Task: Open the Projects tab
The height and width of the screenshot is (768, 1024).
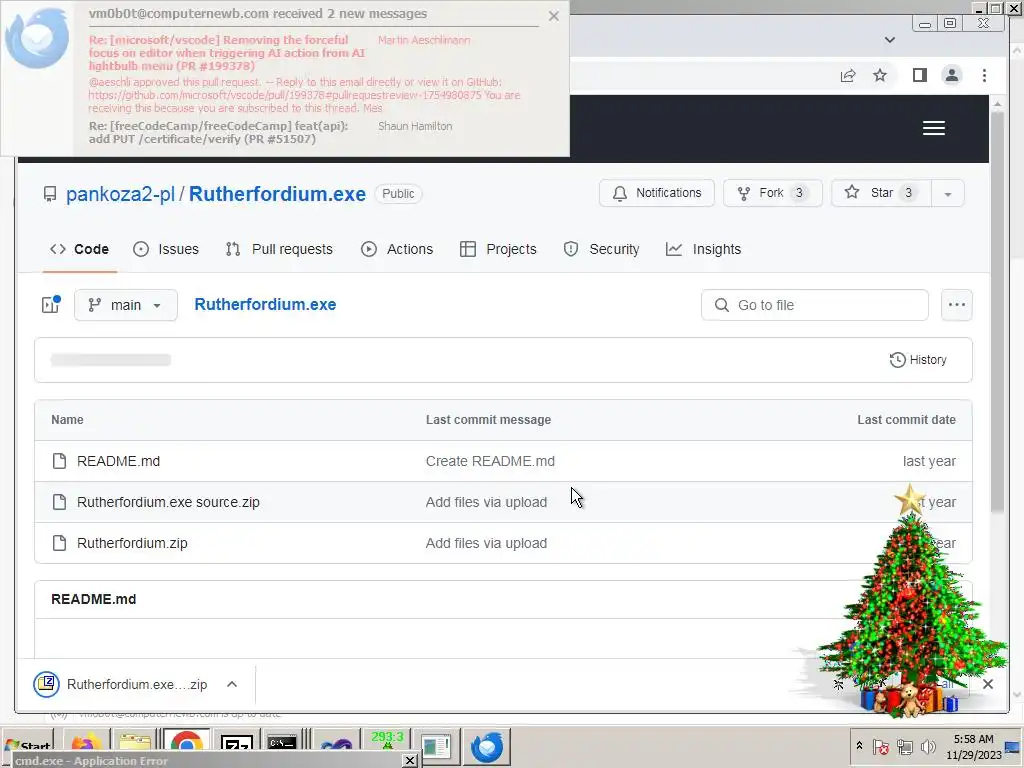Action: [x=498, y=249]
